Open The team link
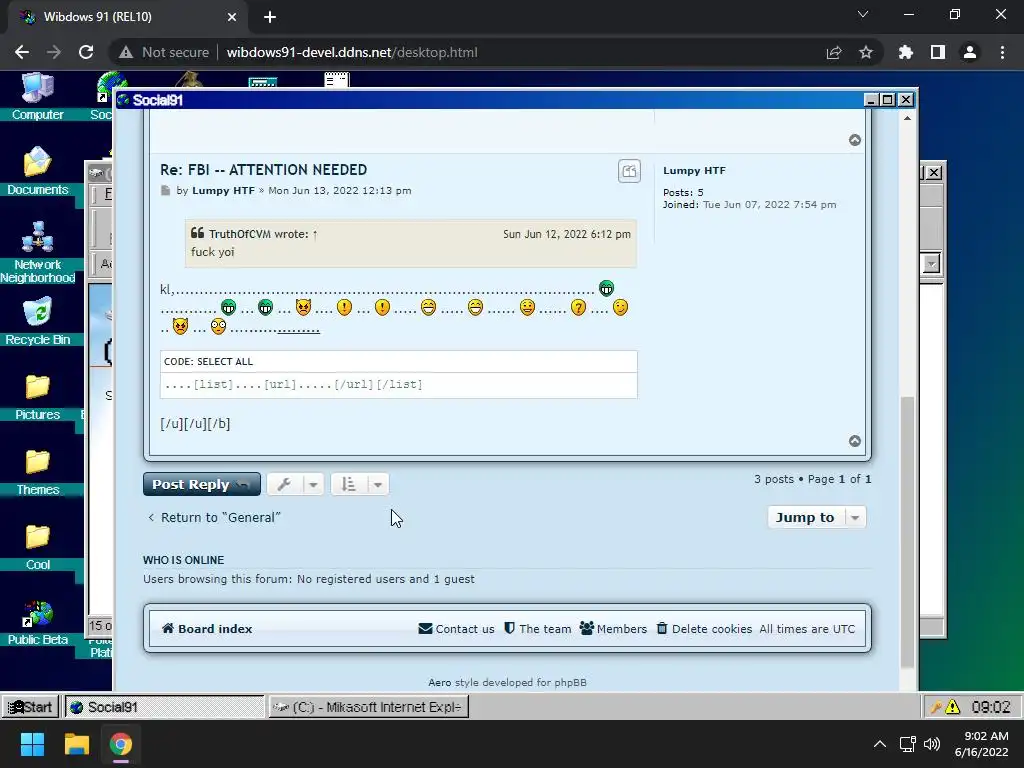Screen dimensions: 1024x768 [x=537, y=629]
